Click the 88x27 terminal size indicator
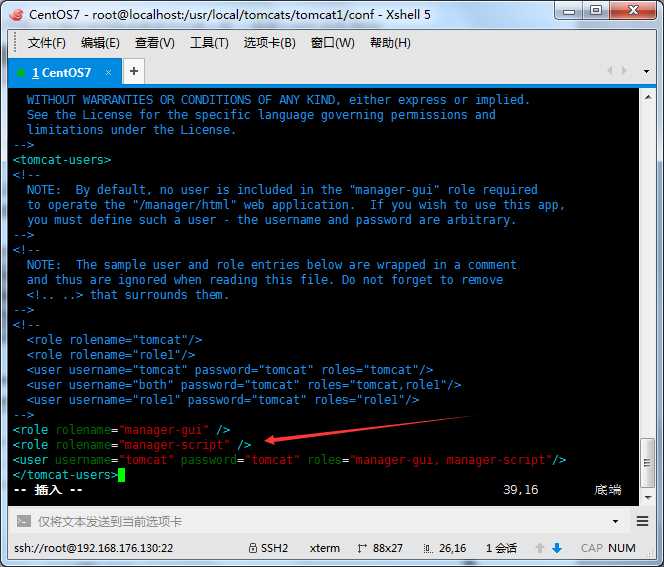The height and width of the screenshot is (567, 664). tap(387, 548)
